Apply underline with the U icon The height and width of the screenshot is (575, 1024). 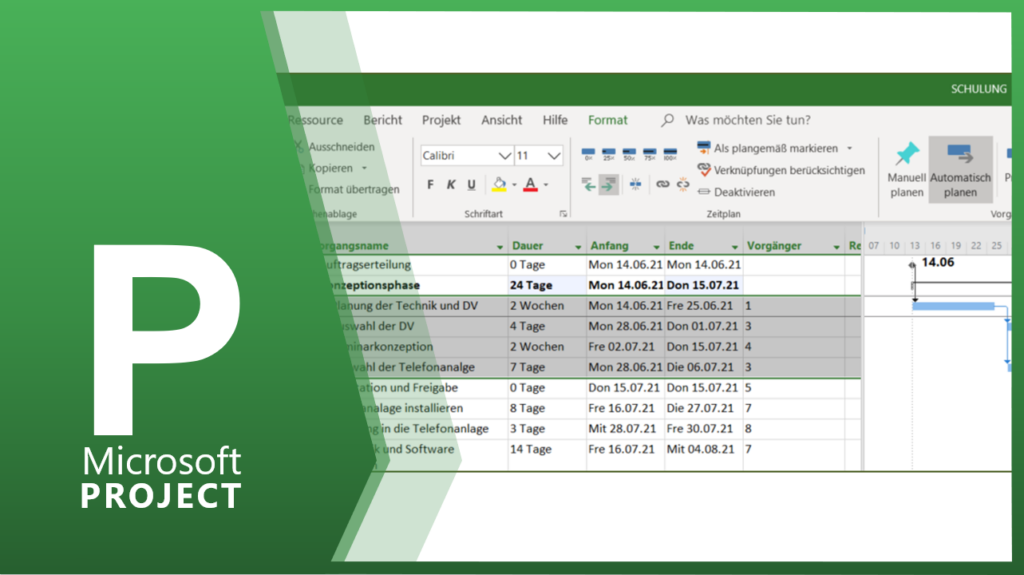472,185
